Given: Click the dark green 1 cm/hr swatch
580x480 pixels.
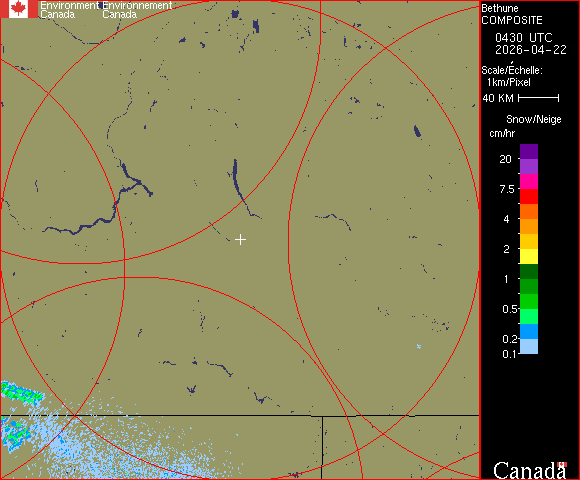Looking at the screenshot, I should (x=529, y=271).
